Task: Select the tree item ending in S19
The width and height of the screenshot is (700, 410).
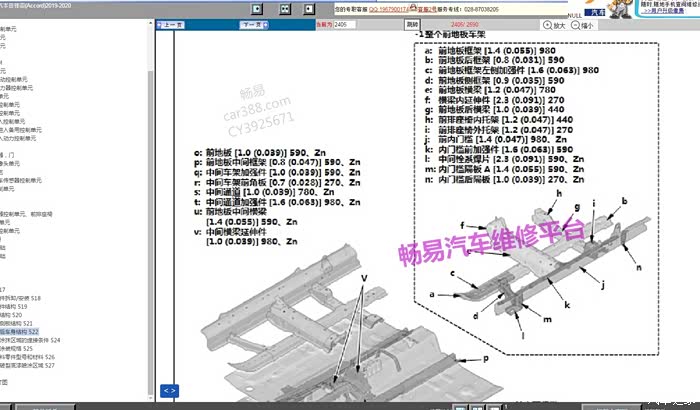Action: click(13, 306)
